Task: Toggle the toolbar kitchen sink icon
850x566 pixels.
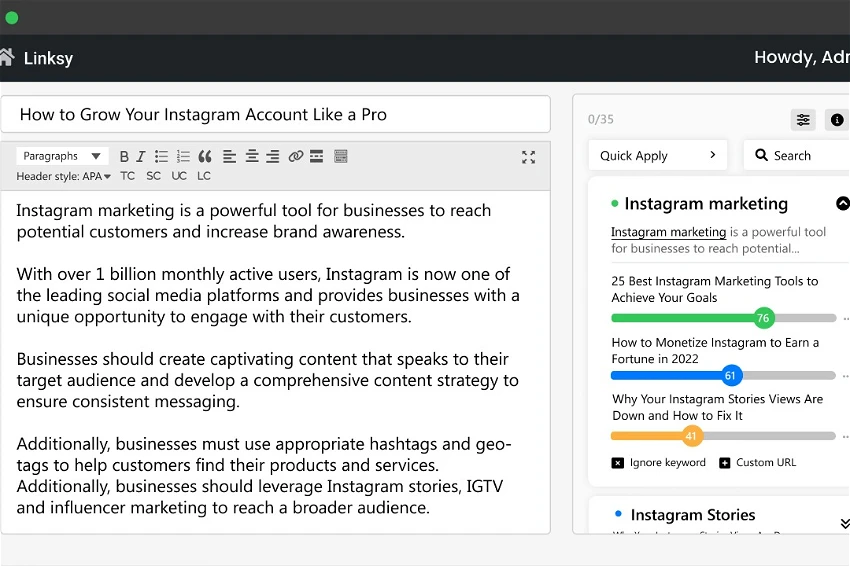Action: [x=341, y=156]
